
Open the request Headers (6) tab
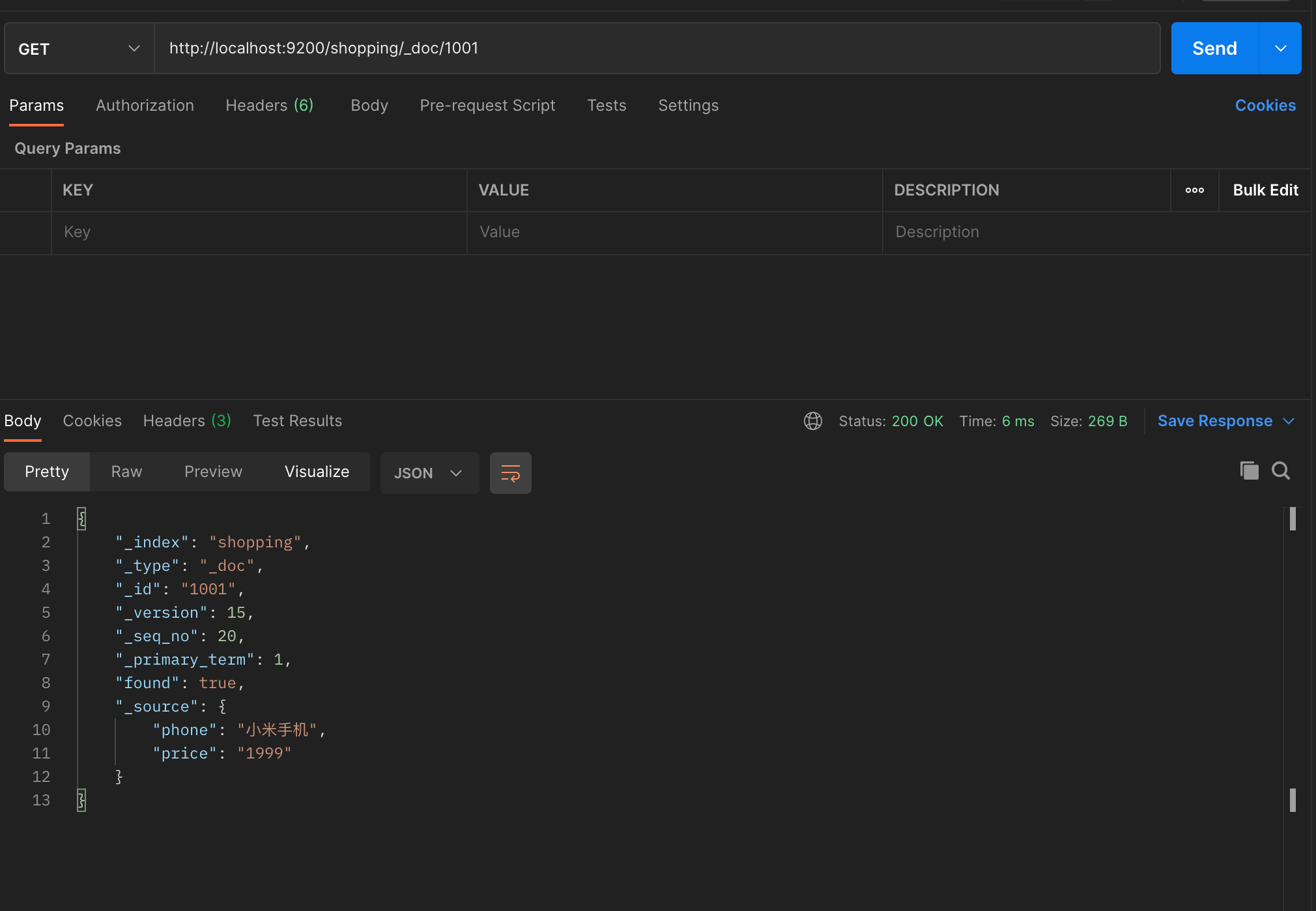tap(270, 106)
